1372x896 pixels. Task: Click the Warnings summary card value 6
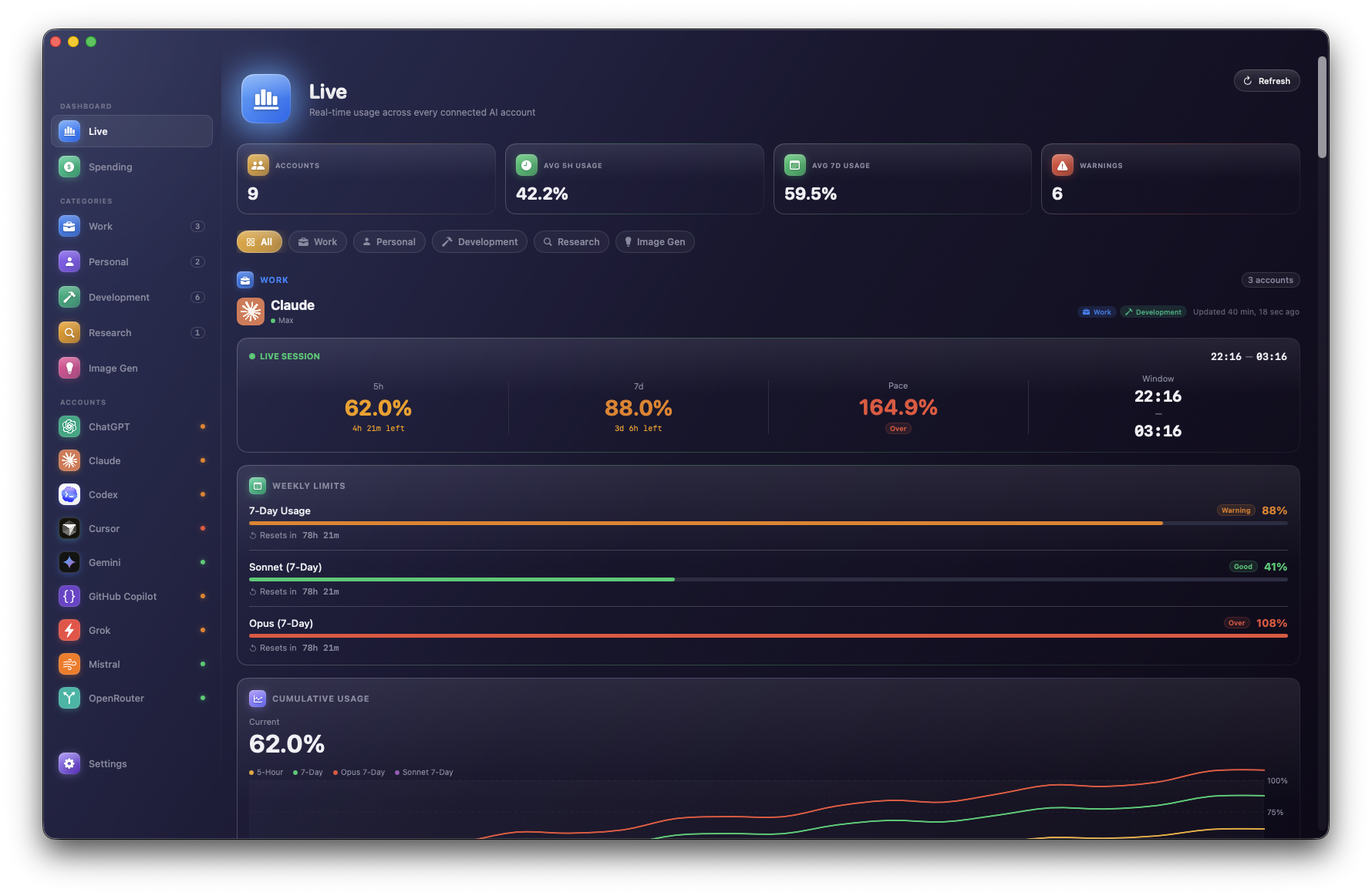click(1057, 194)
